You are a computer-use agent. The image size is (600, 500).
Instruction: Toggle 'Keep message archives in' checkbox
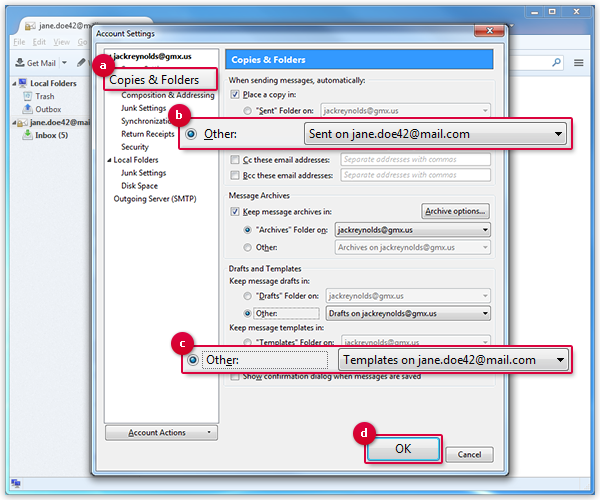coord(235,212)
